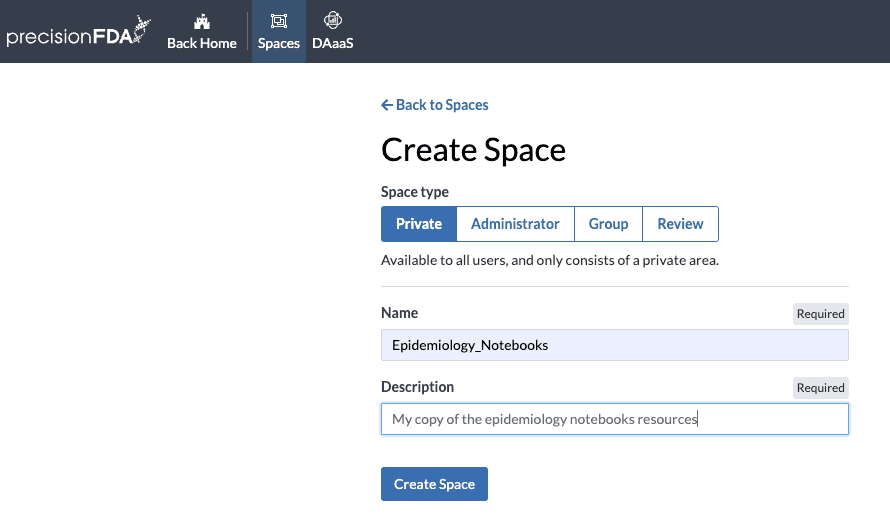This screenshot has height=523, width=890.
Task: Click the Back Home castle icon
Action: 201,21
